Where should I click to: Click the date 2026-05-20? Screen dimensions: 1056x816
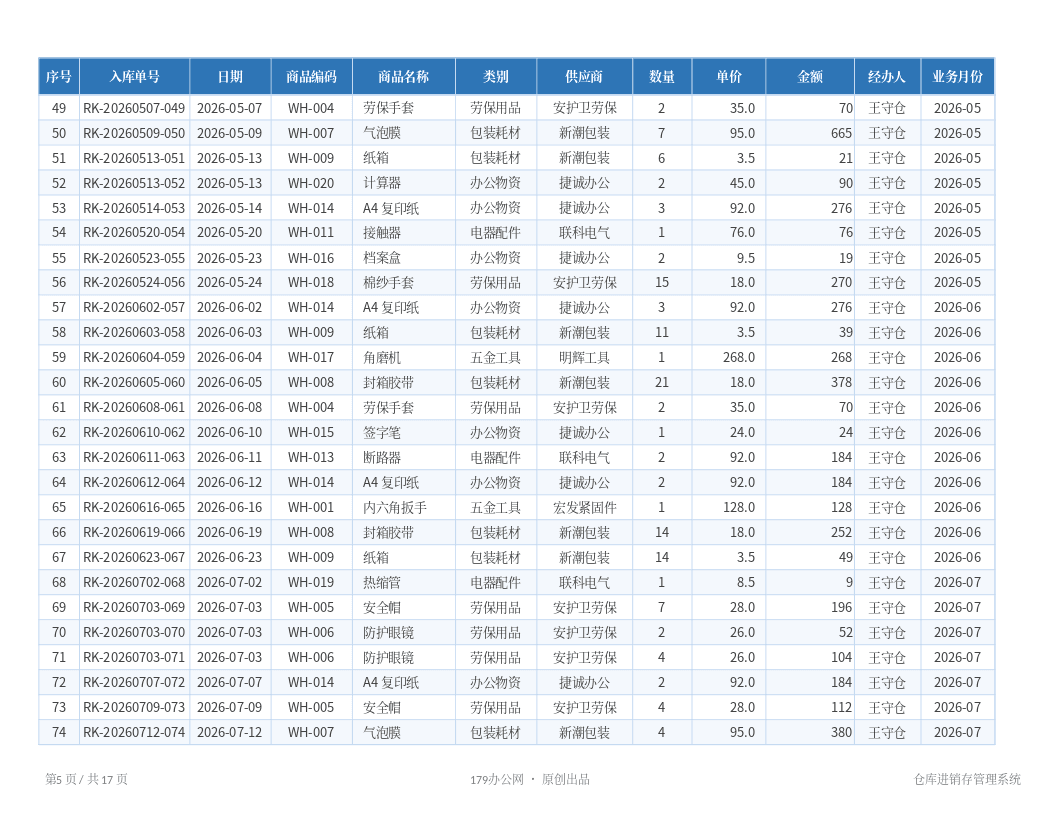[230, 233]
